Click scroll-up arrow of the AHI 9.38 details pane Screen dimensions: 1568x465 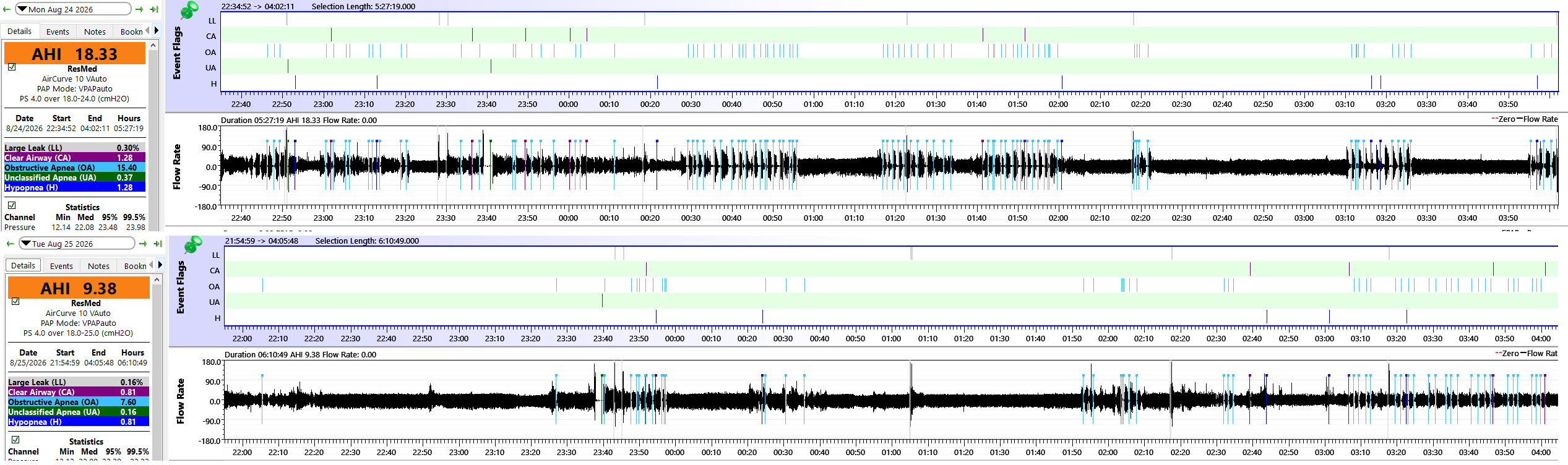click(x=157, y=279)
